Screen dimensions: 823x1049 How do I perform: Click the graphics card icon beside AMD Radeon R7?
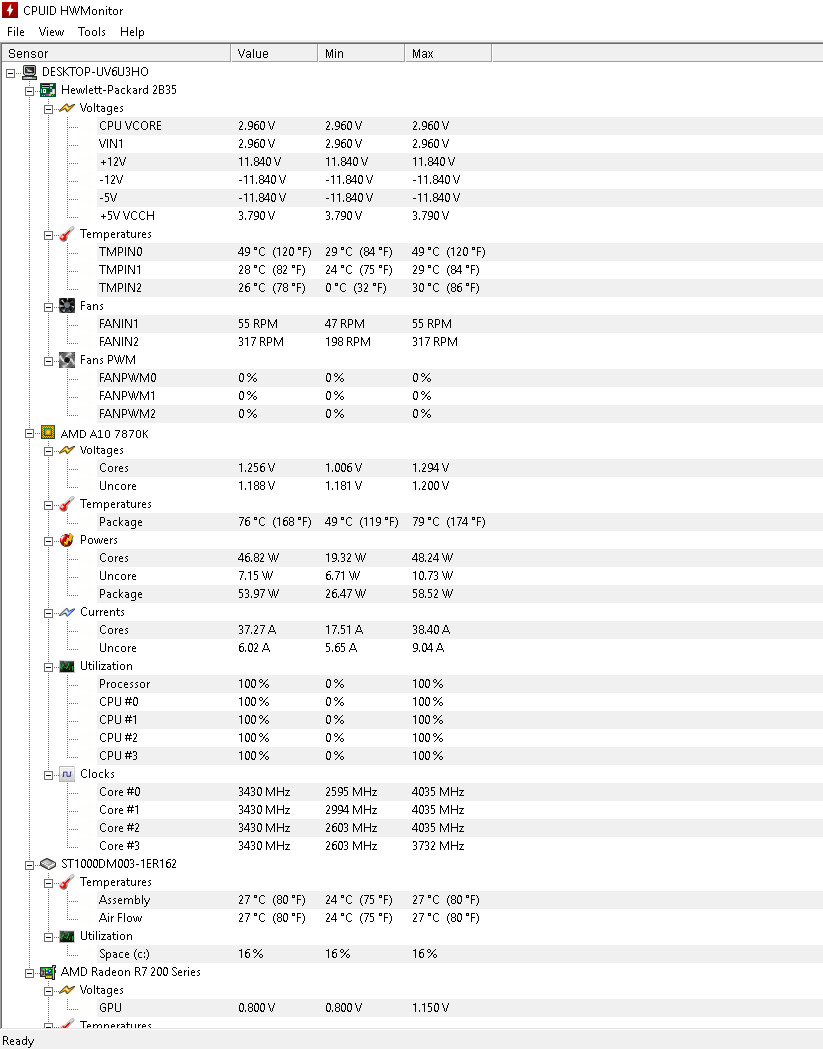click(x=48, y=972)
